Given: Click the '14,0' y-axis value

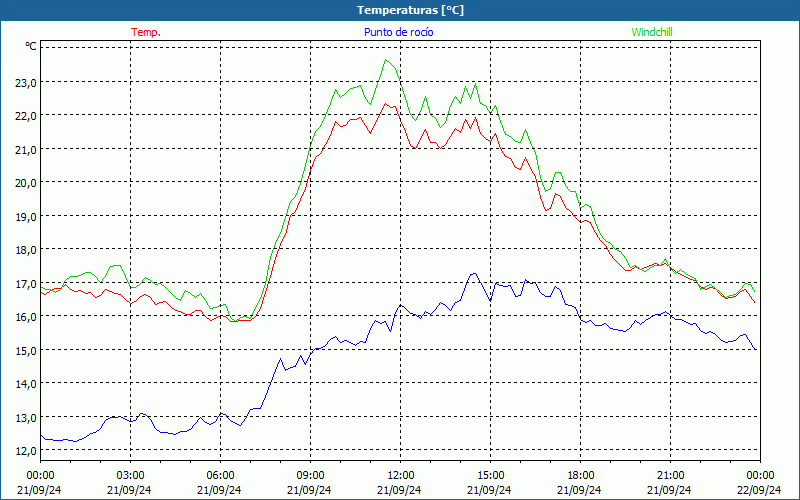Looking at the screenshot, I should click(x=26, y=384).
